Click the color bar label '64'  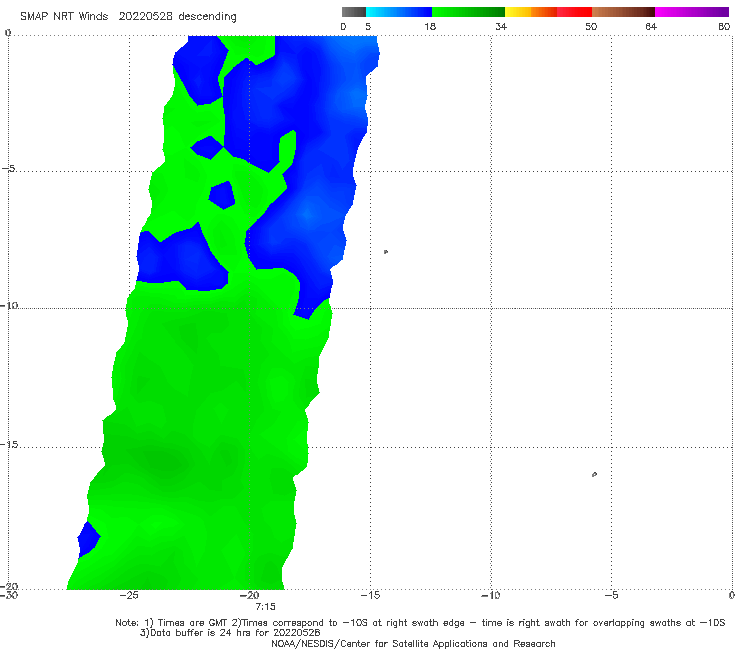(651, 27)
